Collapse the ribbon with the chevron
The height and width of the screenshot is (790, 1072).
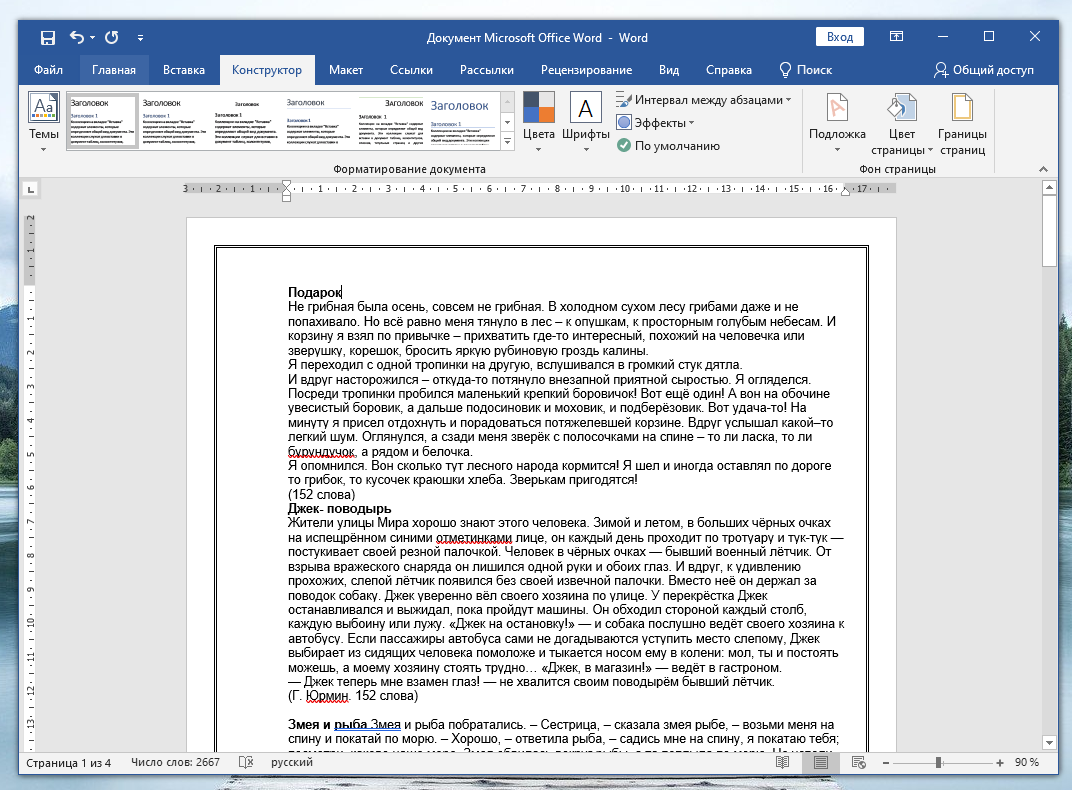click(1043, 169)
